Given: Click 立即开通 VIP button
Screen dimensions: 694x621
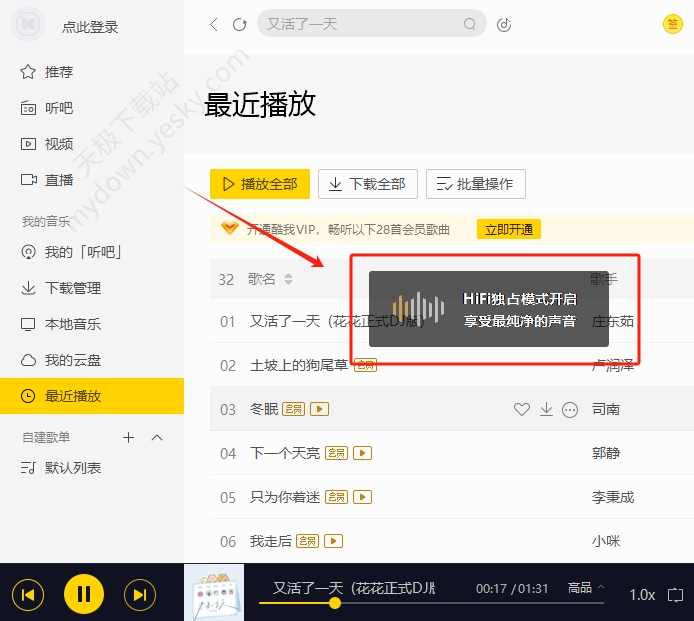Looking at the screenshot, I should click(x=509, y=229).
